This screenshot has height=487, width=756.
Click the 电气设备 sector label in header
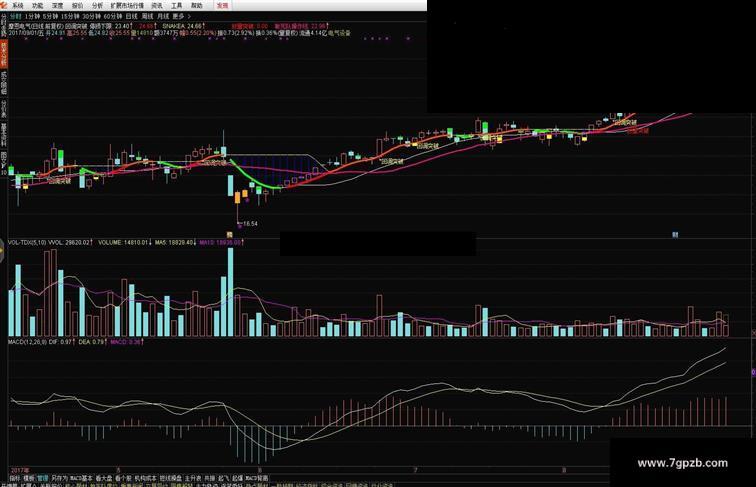pyautogui.click(x=339, y=33)
